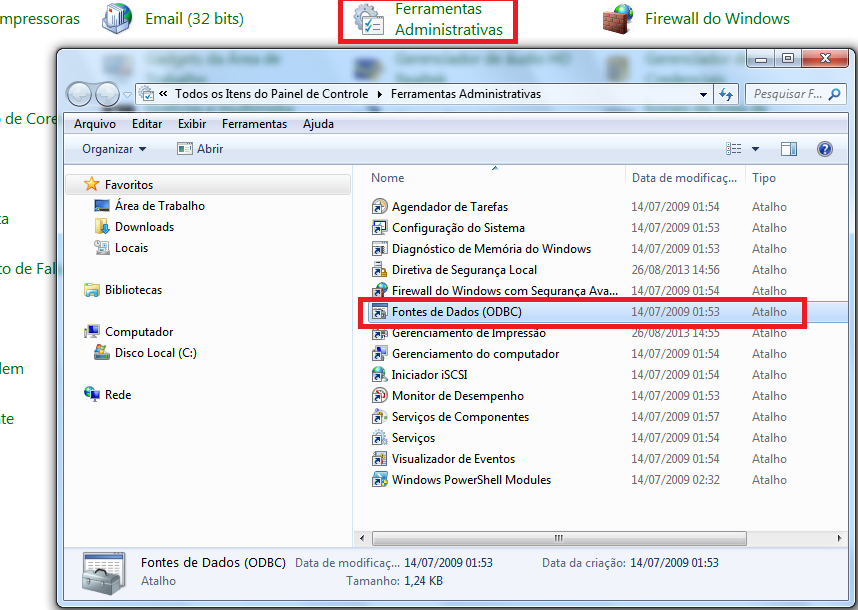Click the Diretiva de Segurança Local icon
Image resolution: width=858 pixels, height=610 pixels.
point(379,270)
